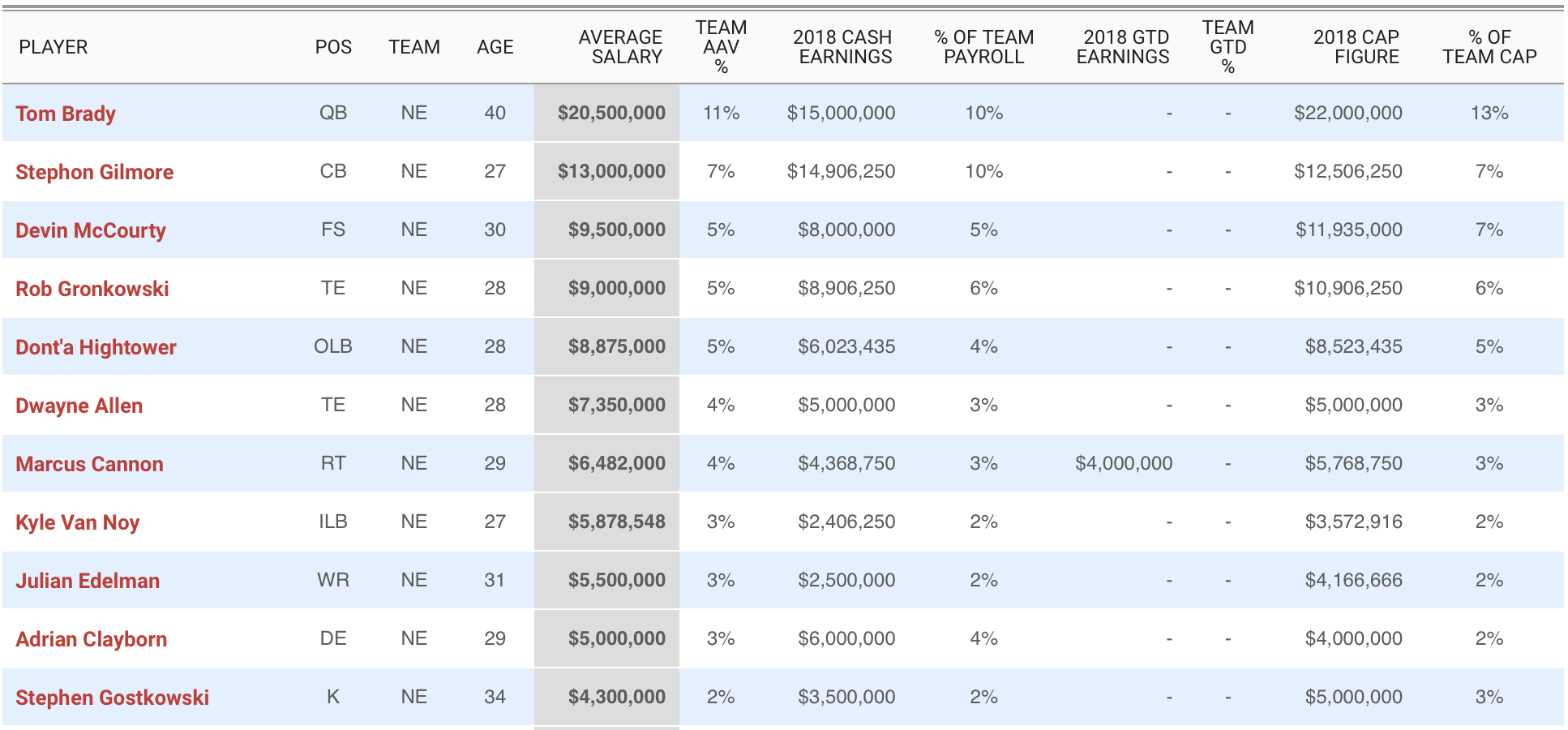Open Julian Edelman's player page
Viewport: 1568px width, 730px height.
tap(88, 581)
